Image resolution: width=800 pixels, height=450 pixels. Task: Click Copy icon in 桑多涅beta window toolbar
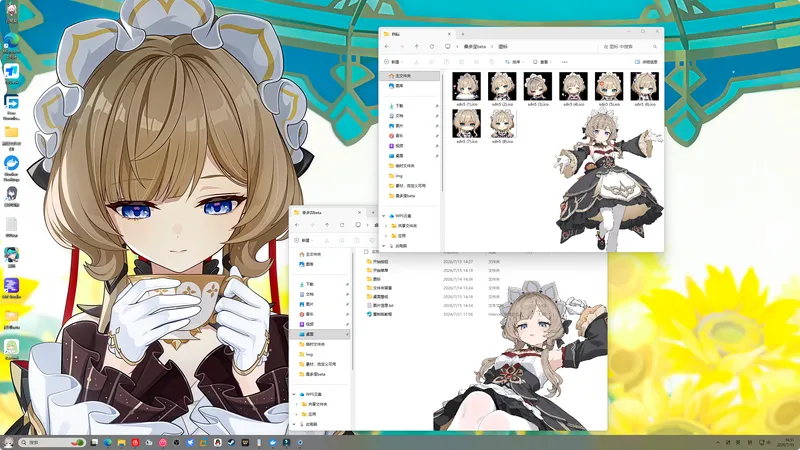coord(341,240)
